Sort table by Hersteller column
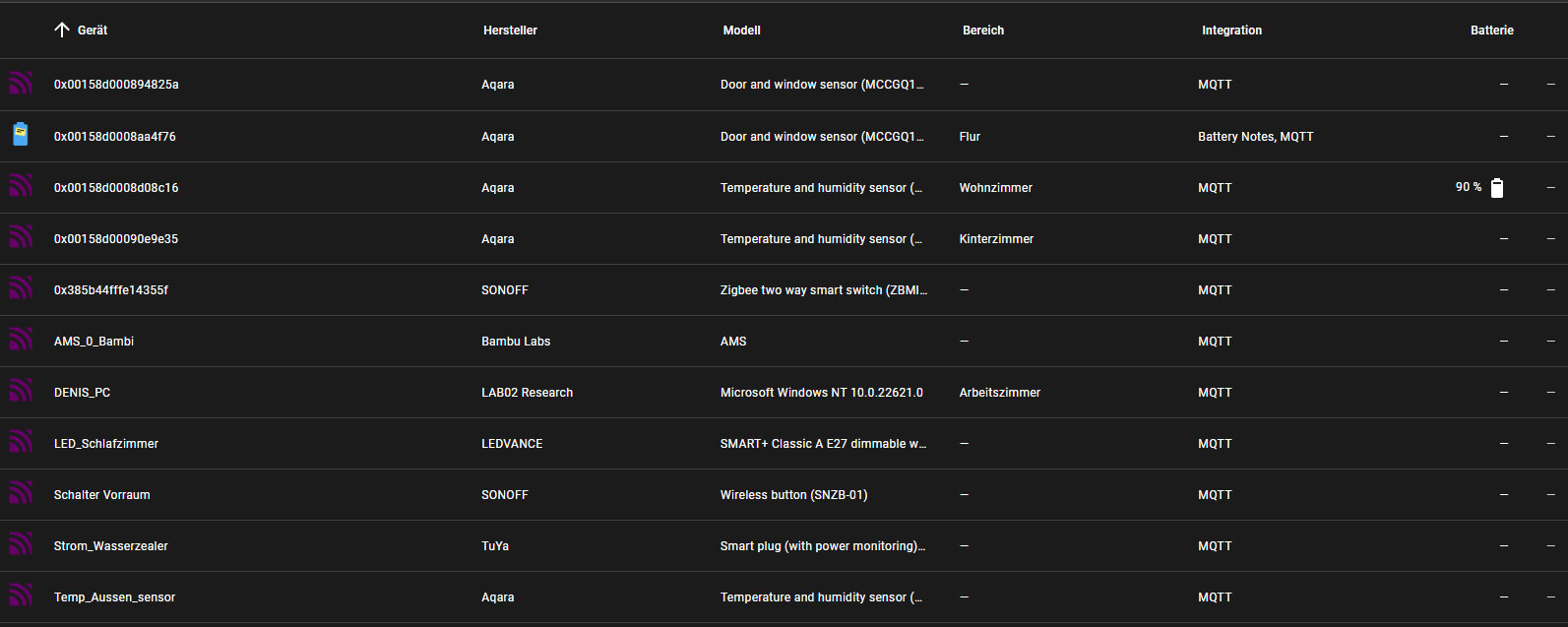The height and width of the screenshot is (627, 1568). (x=510, y=31)
